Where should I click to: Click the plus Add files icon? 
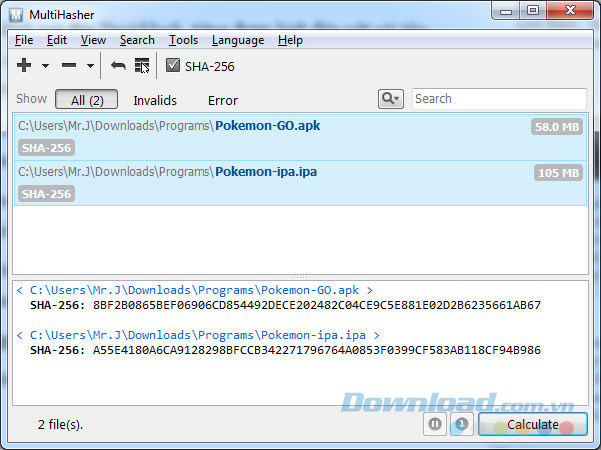pos(24,65)
